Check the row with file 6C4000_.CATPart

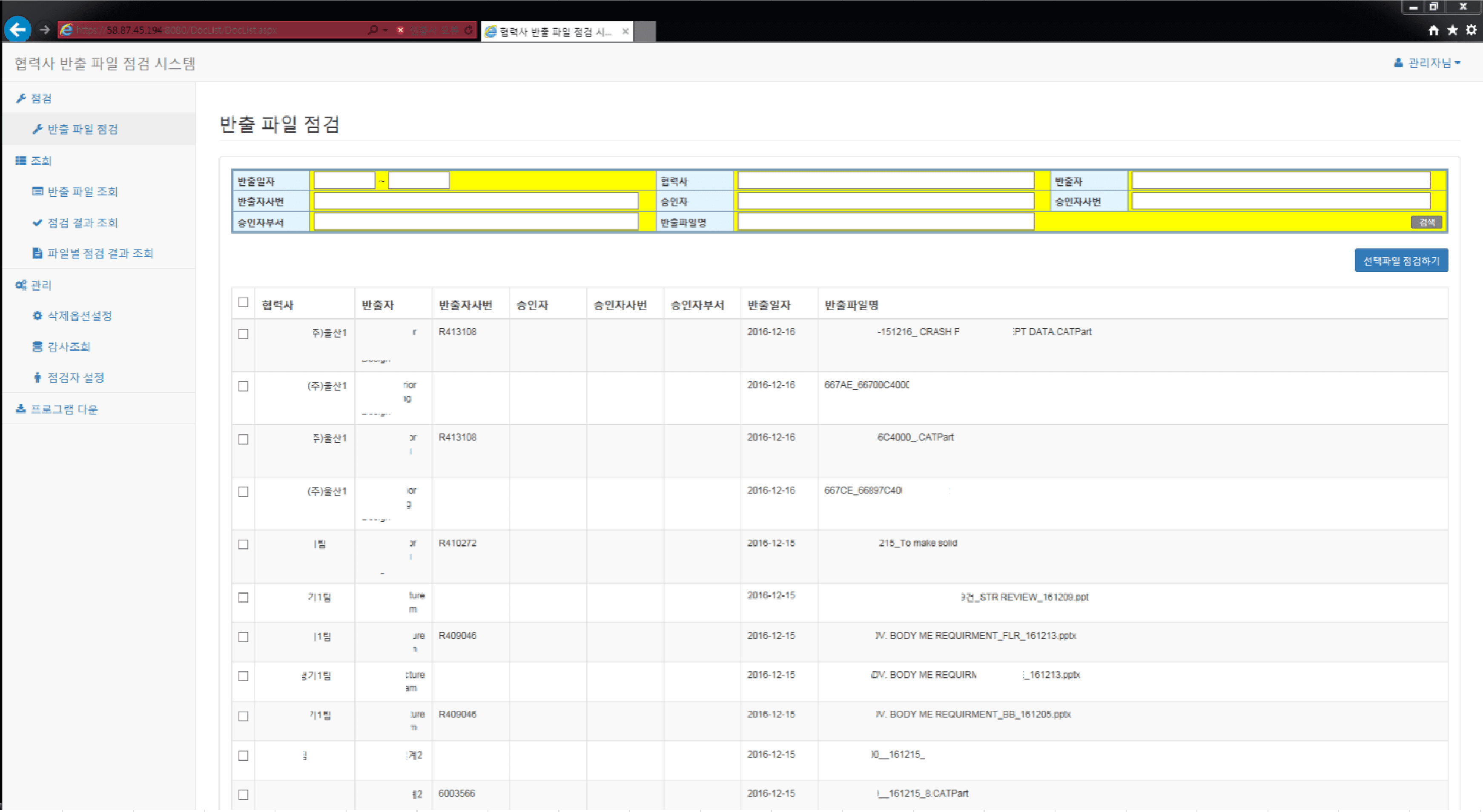pyautogui.click(x=244, y=440)
